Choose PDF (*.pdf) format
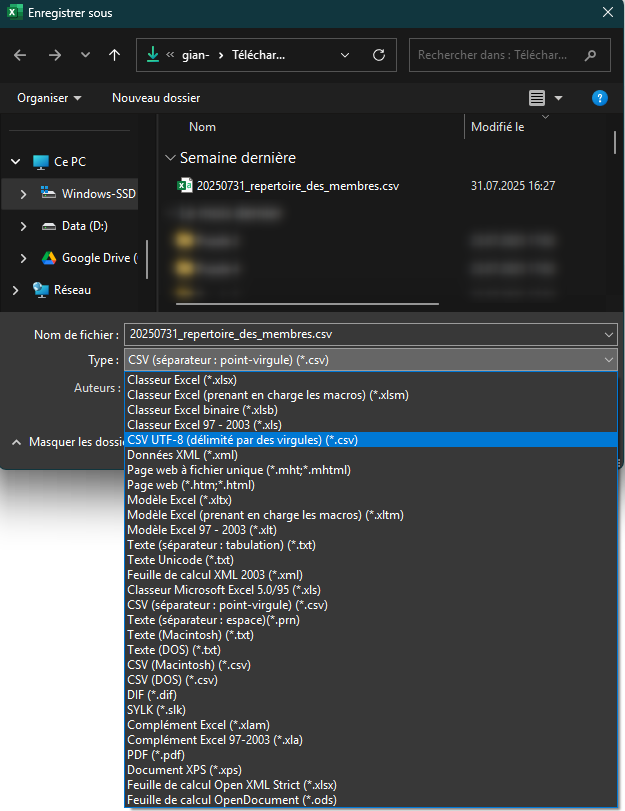 [x=370, y=755]
